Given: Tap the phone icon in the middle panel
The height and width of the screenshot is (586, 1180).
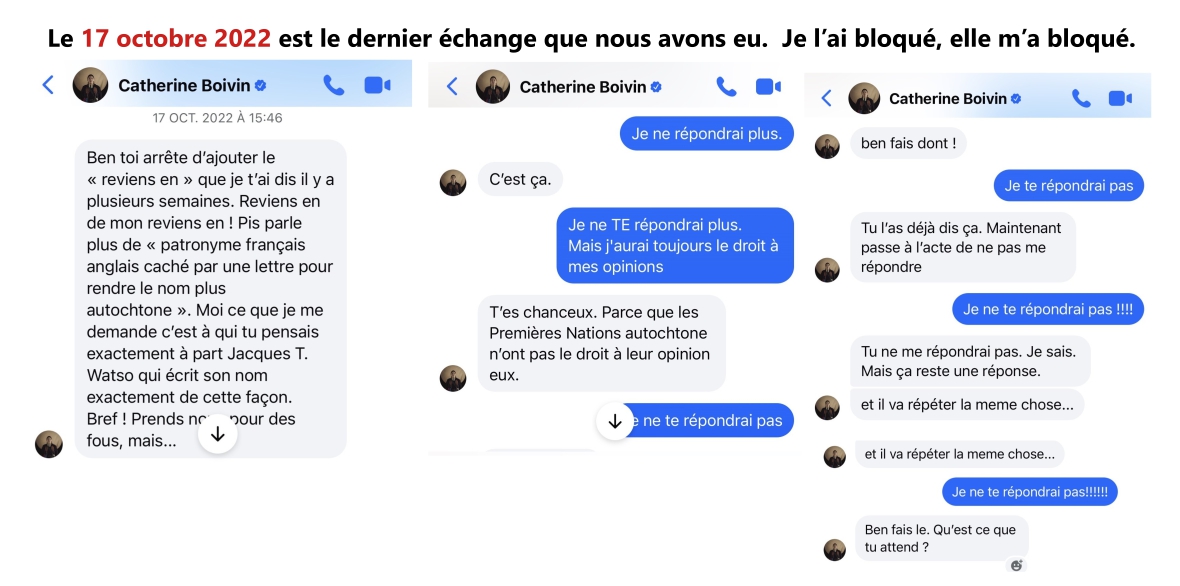Looking at the screenshot, I should (x=726, y=86).
